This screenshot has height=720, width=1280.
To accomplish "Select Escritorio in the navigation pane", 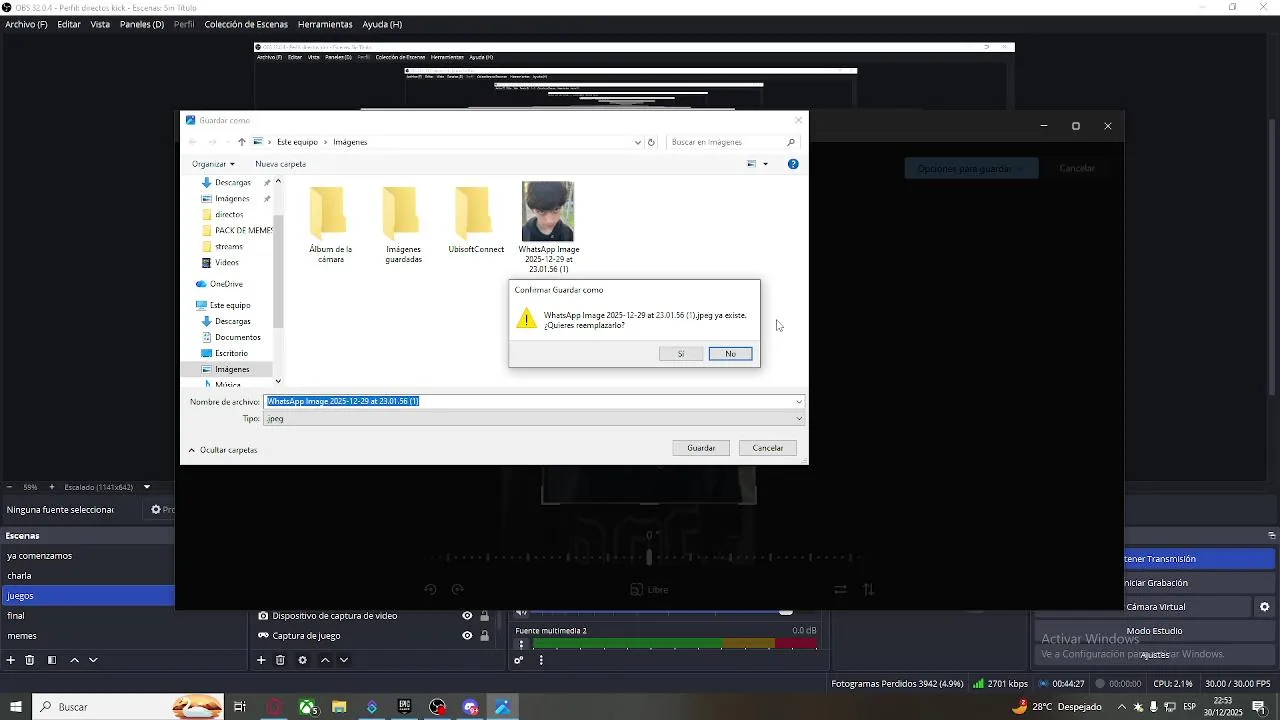I will click(231, 353).
